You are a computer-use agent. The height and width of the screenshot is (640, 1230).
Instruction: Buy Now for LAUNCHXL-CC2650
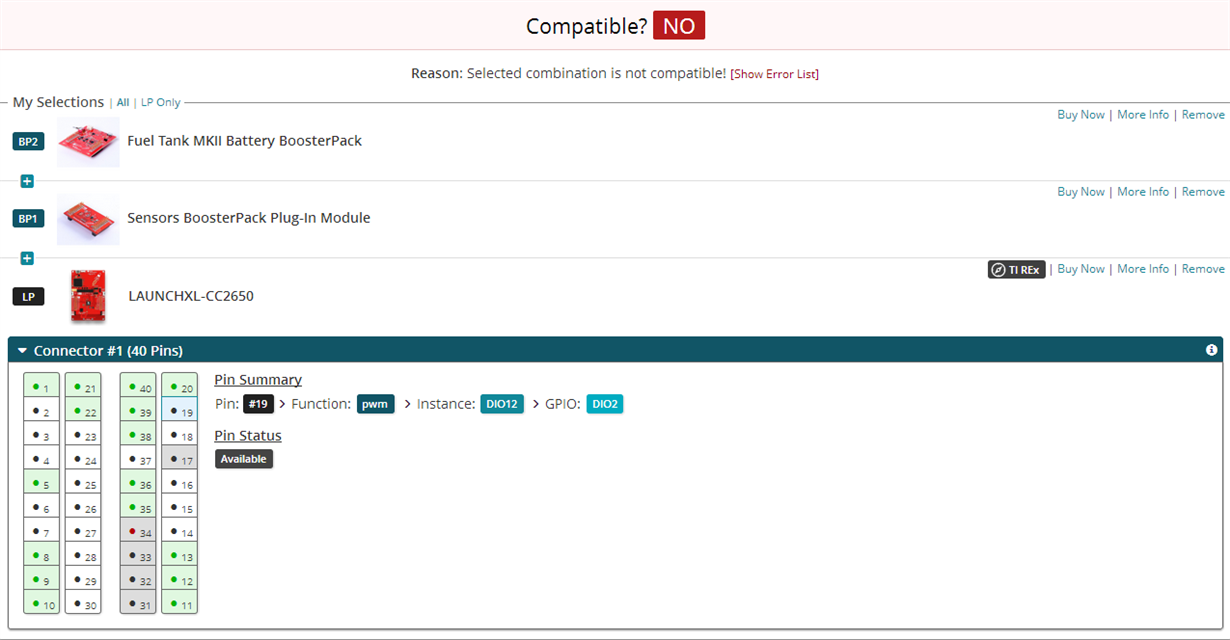pos(1081,269)
